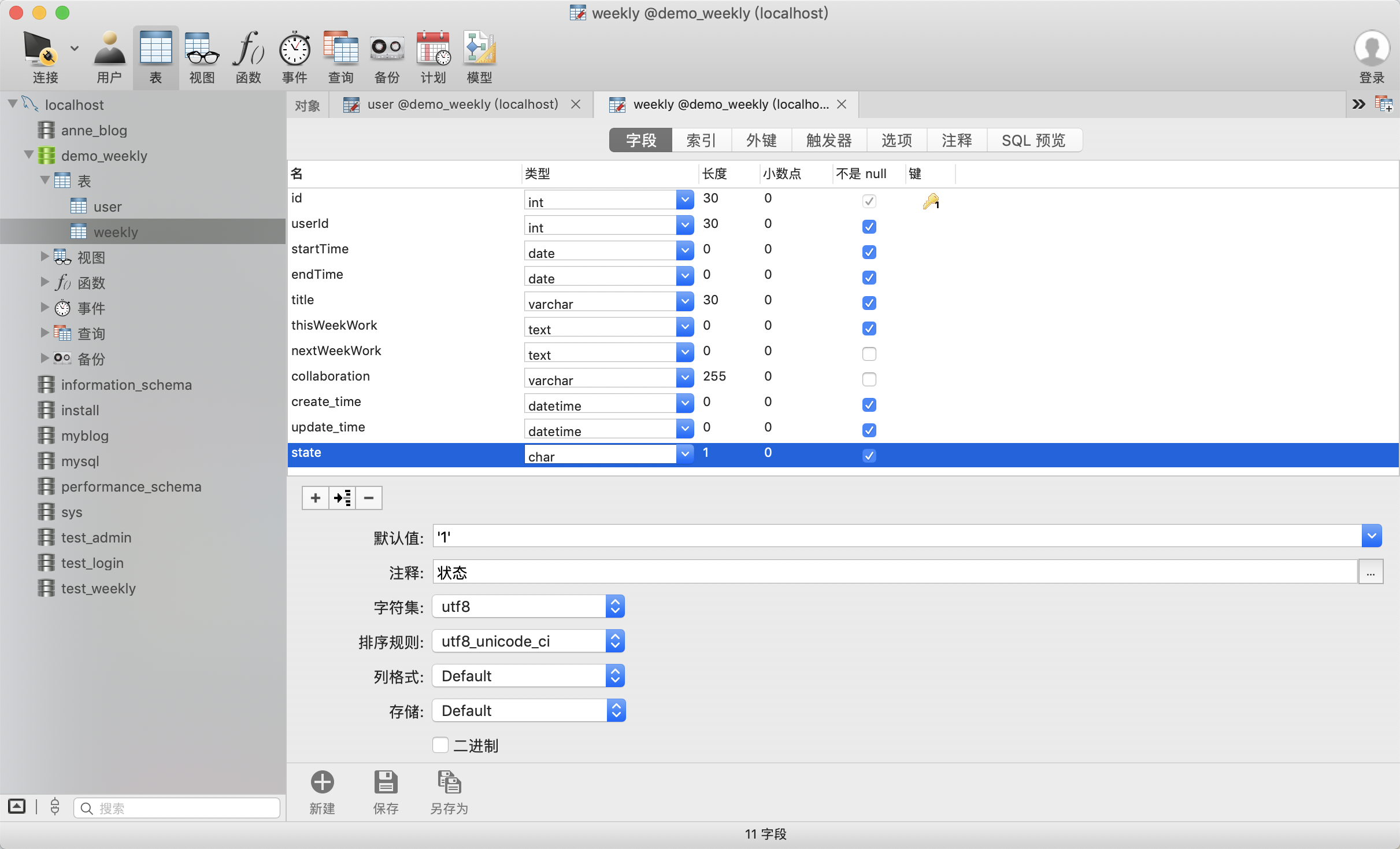Uncheck not null for title field

pos(869,303)
